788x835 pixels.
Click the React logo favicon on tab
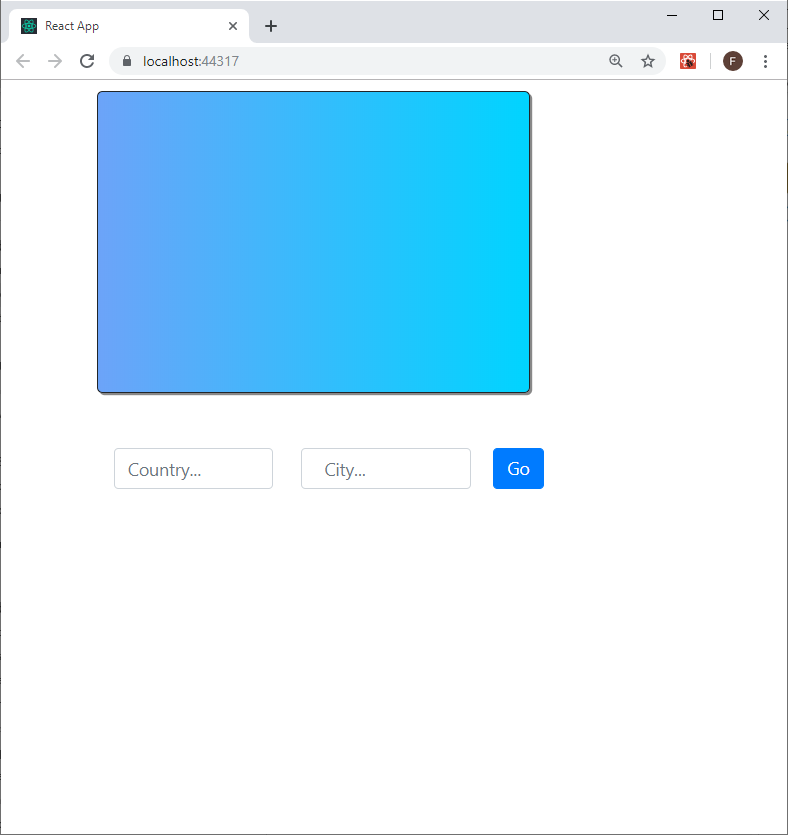click(x=29, y=26)
